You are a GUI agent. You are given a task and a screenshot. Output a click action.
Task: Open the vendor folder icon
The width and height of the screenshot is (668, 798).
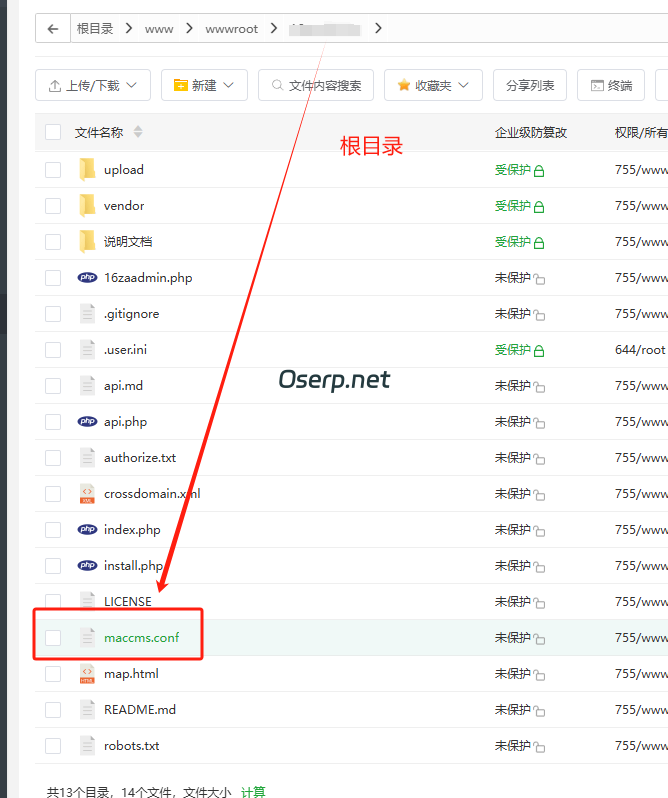click(88, 206)
